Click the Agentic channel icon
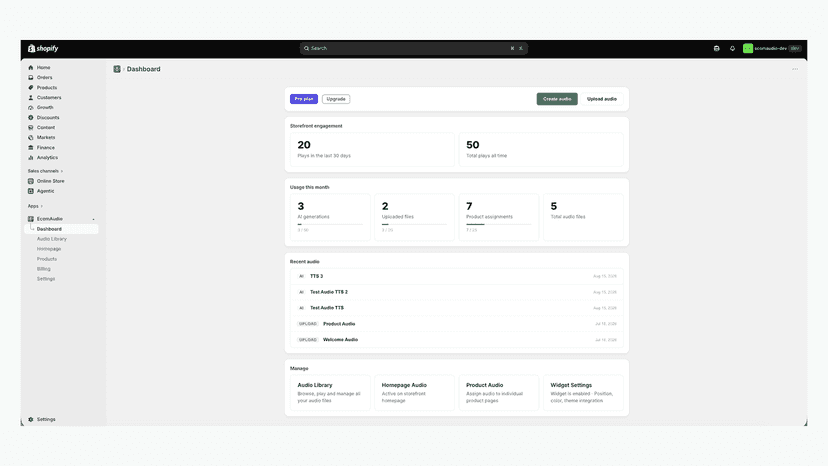This screenshot has height=466, width=828. coord(31,191)
